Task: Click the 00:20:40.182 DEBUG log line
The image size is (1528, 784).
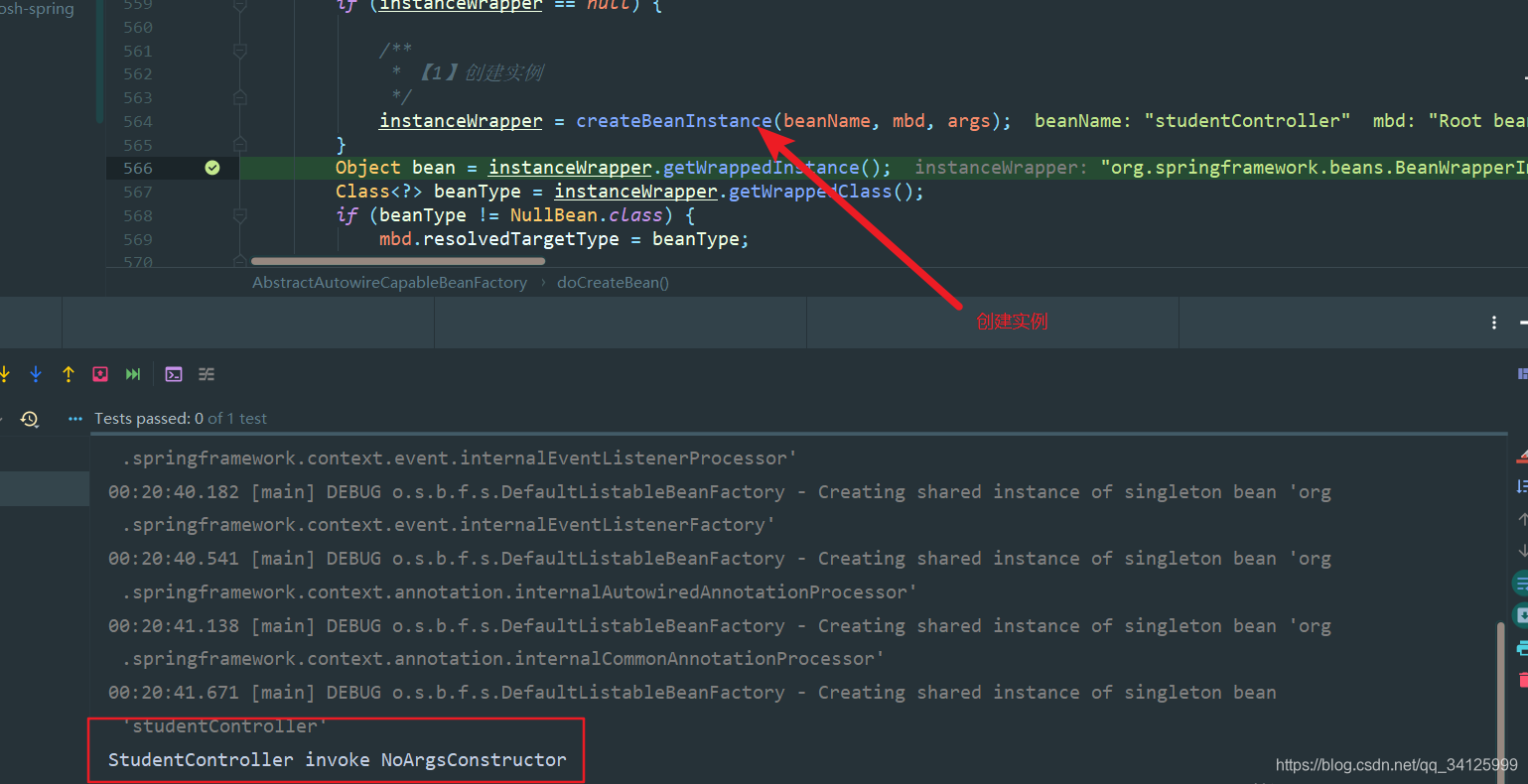Action: click(719, 492)
